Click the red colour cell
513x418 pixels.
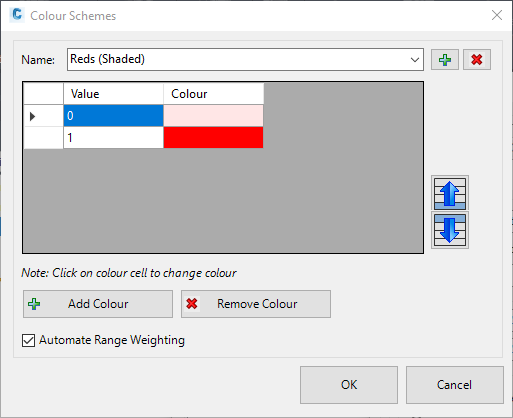pyautogui.click(x=213, y=137)
